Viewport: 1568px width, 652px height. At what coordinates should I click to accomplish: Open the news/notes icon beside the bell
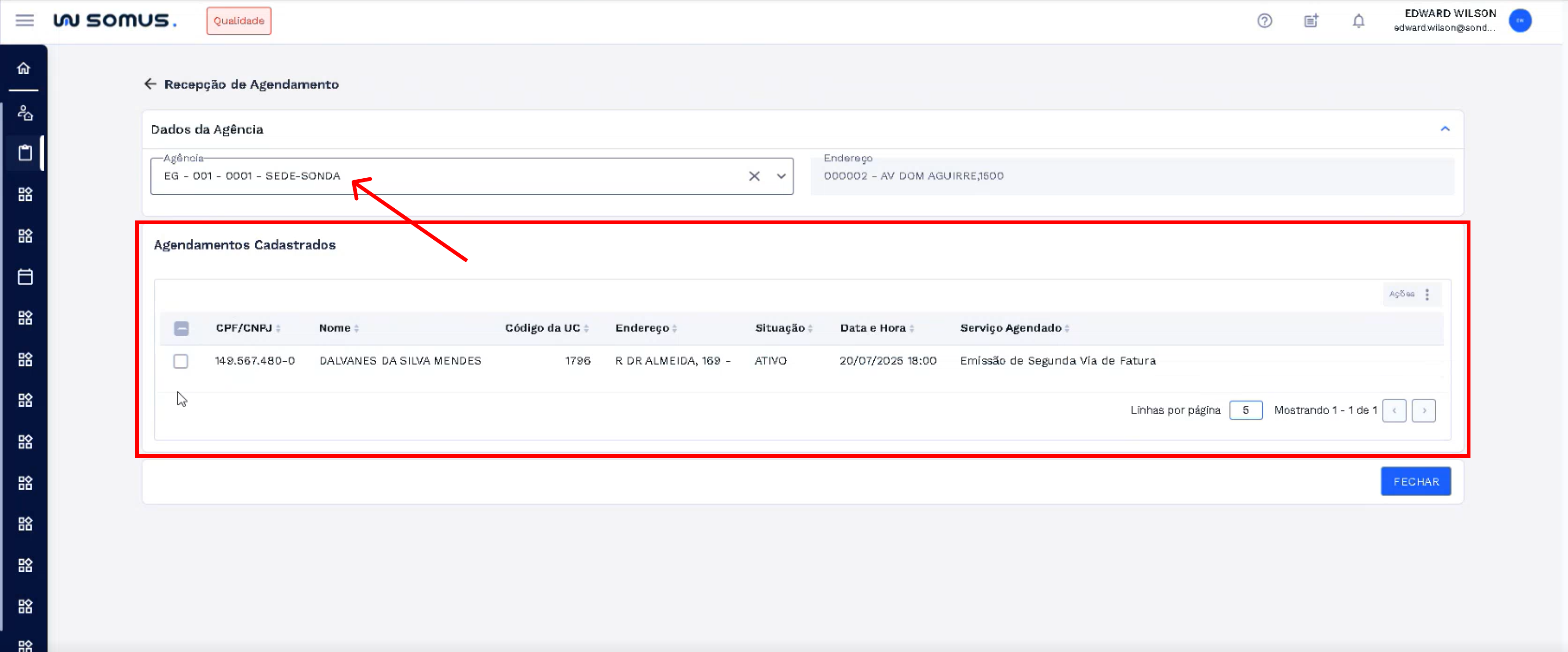[x=1311, y=21]
